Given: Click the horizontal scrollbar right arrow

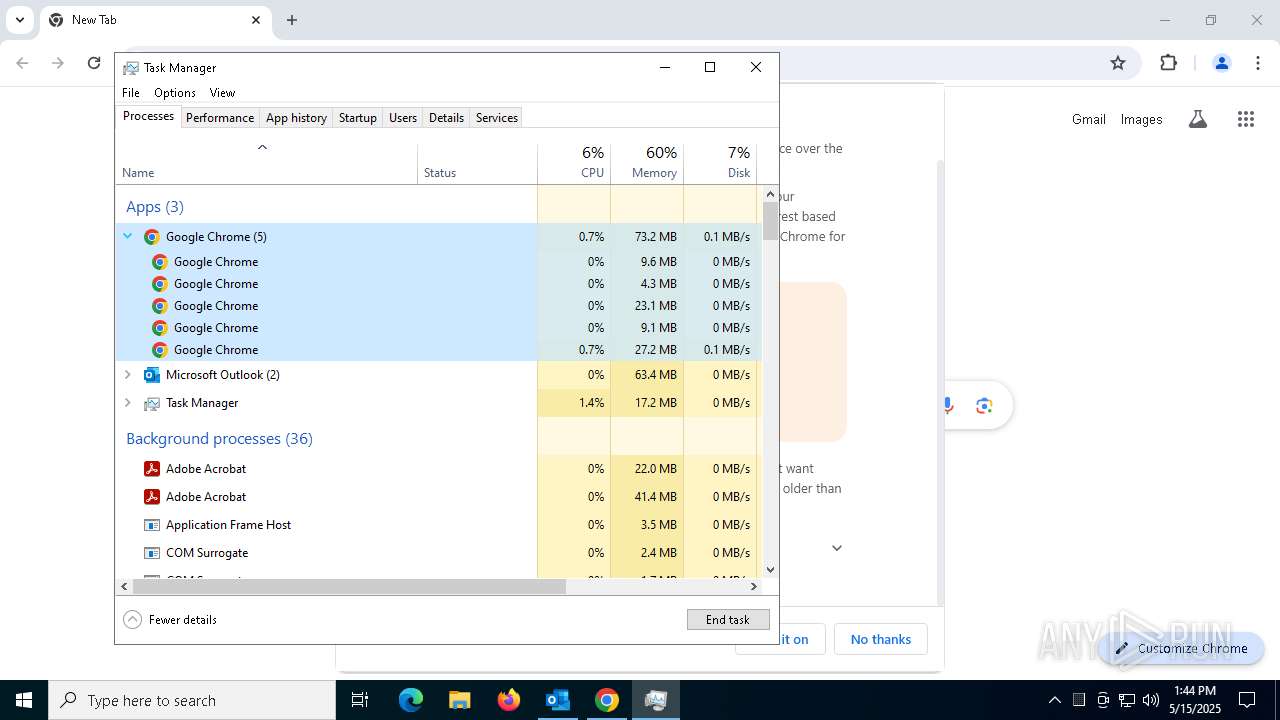Looking at the screenshot, I should click(754, 587).
